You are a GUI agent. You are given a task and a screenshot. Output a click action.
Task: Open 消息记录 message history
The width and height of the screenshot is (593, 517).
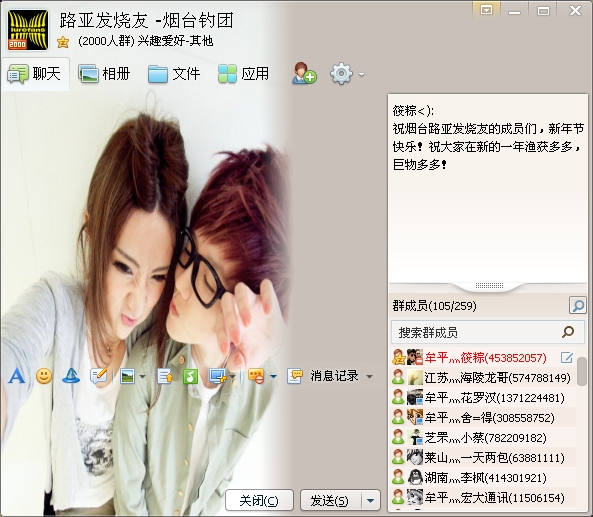334,376
